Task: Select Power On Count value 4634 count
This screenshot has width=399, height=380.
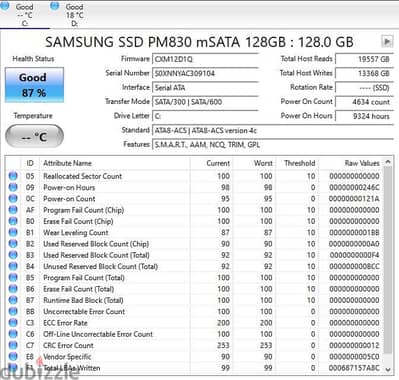Action: [x=364, y=102]
